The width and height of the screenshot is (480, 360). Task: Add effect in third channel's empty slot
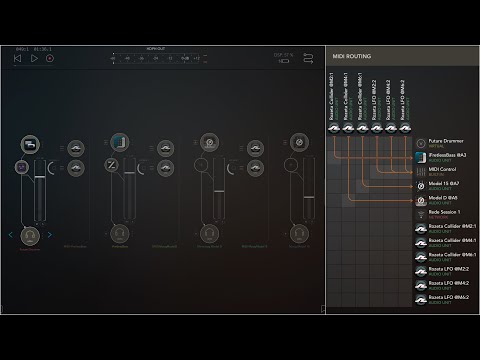pos(201,165)
